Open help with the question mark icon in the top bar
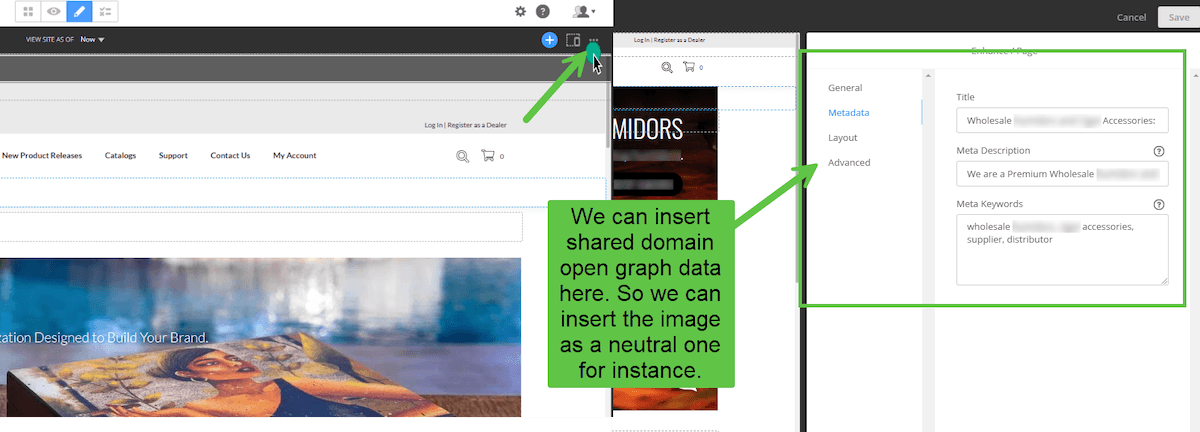This screenshot has width=1200, height=432. 543,12
